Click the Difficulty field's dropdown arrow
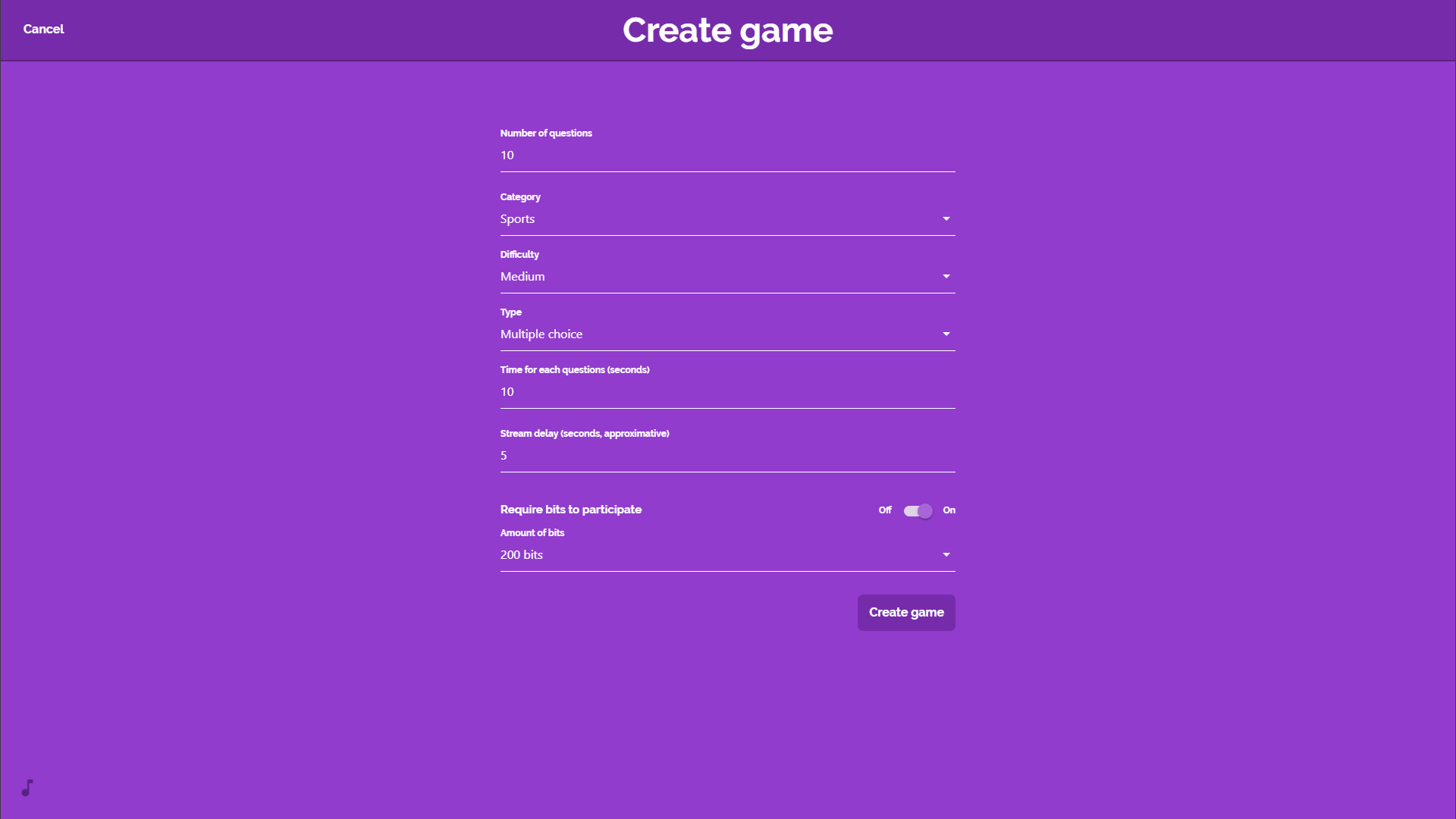The width and height of the screenshot is (1456, 819). 946,277
